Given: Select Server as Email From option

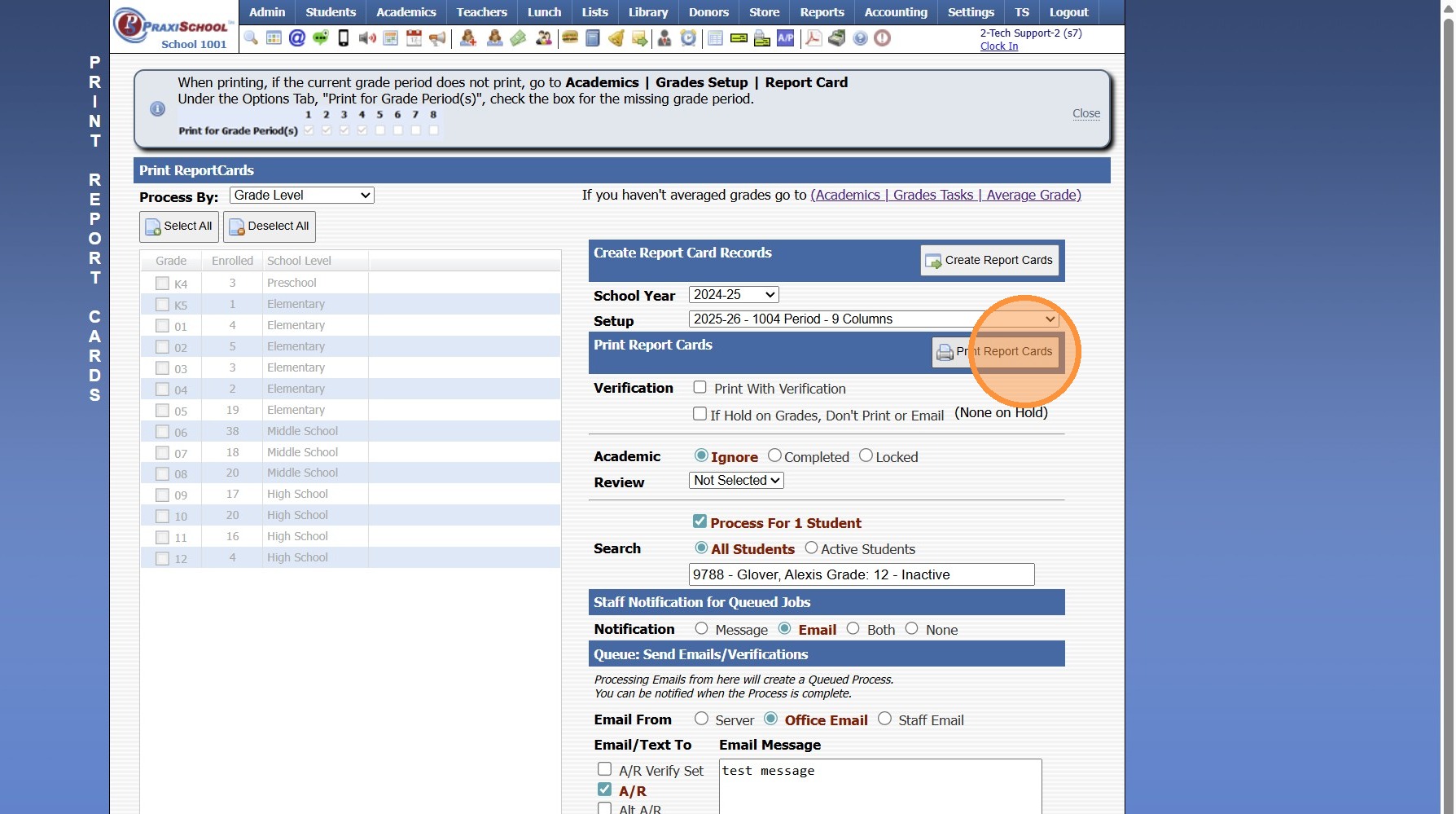Looking at the screenshot, I should coord(701,719).
